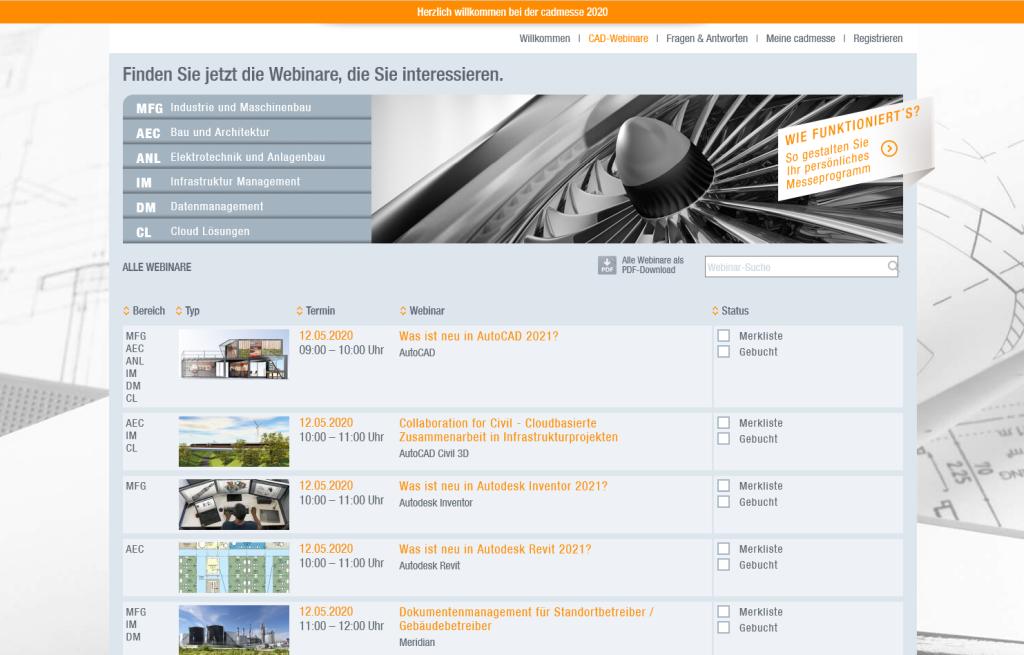The image size is (1024, 655).
Task: Click the 'Autodesk Inventor' product text
Action: [x=436, y=503]
